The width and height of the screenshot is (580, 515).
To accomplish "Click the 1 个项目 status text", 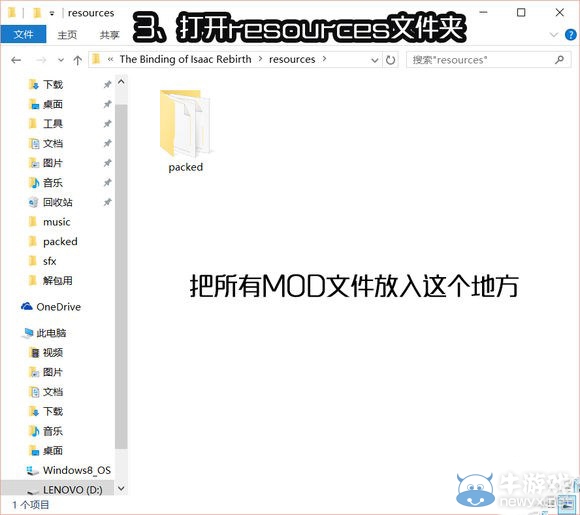I will (30, 505).
